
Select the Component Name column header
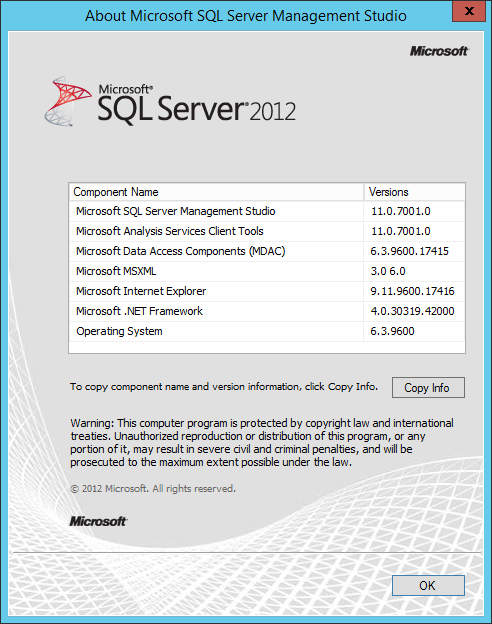pos(216,192)
